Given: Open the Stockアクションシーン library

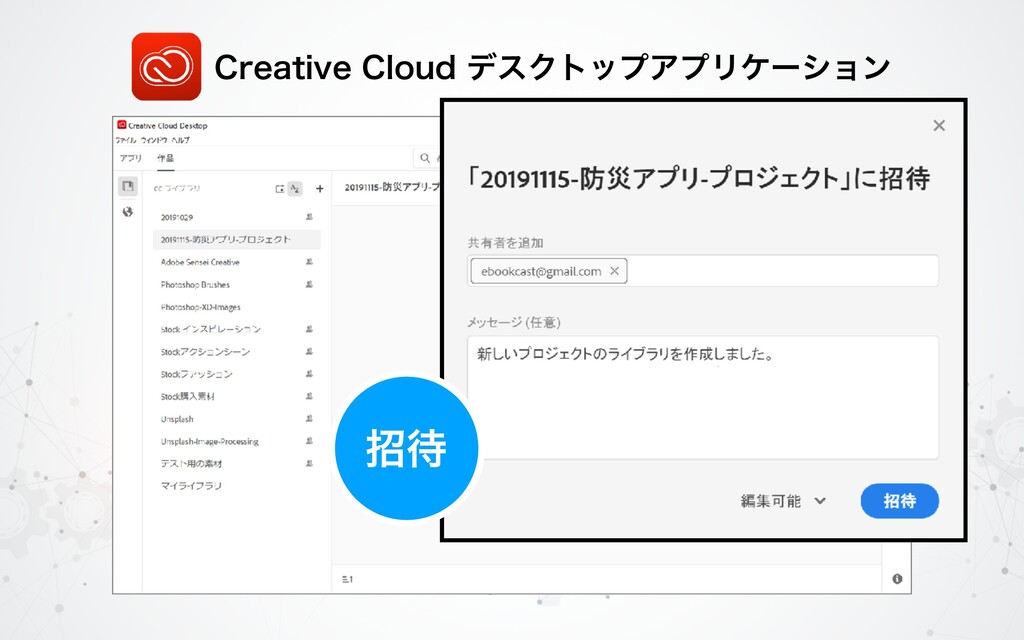Looking at the screenshot, I should [x=205, y=351].
